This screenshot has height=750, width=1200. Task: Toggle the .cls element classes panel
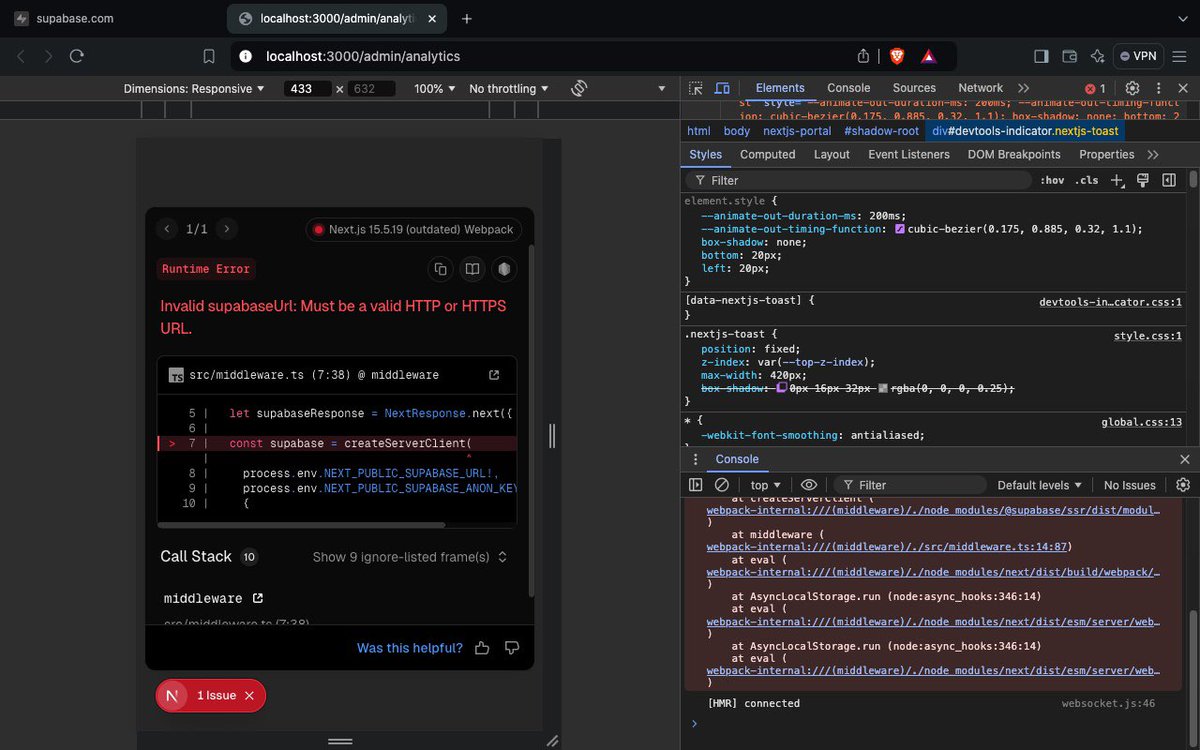(x=1087, y=180)
